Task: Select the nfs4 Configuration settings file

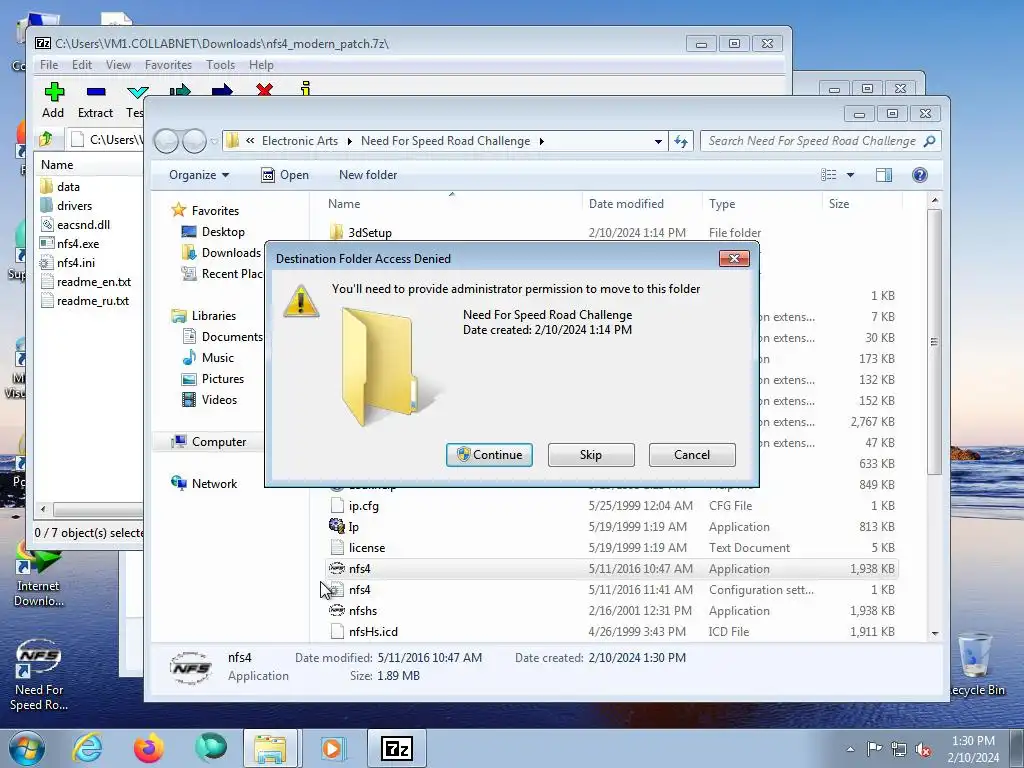Action: (611, 590)
